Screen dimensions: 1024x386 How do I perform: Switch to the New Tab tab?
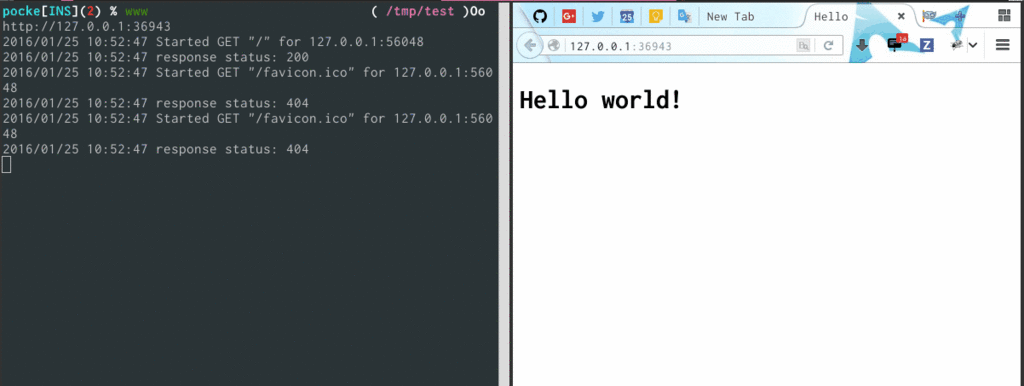(x=751, y=16)
